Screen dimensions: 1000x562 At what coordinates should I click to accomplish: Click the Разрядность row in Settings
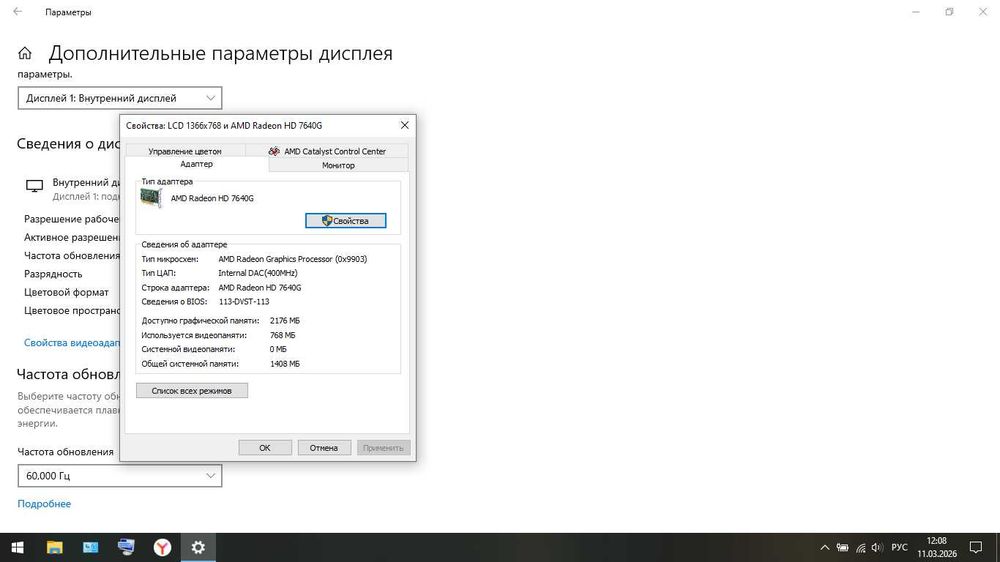pos(53,274)
